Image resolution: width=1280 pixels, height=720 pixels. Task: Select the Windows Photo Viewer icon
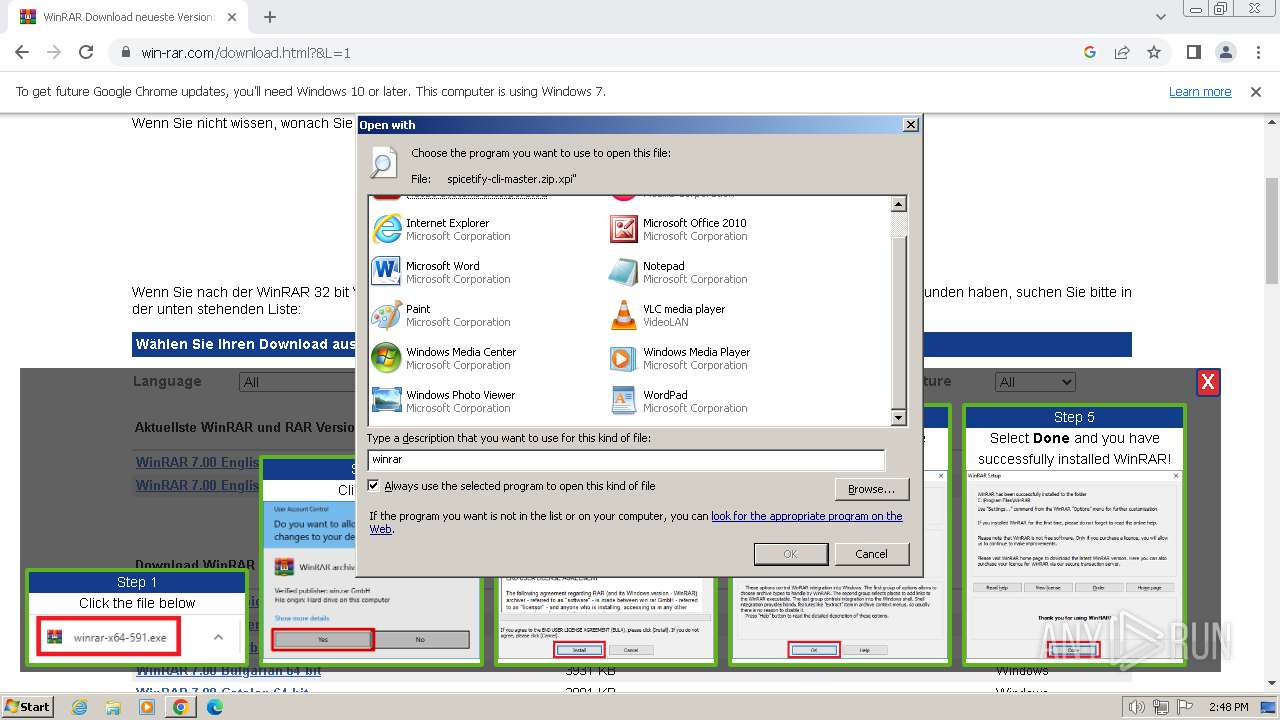point(386,401)
